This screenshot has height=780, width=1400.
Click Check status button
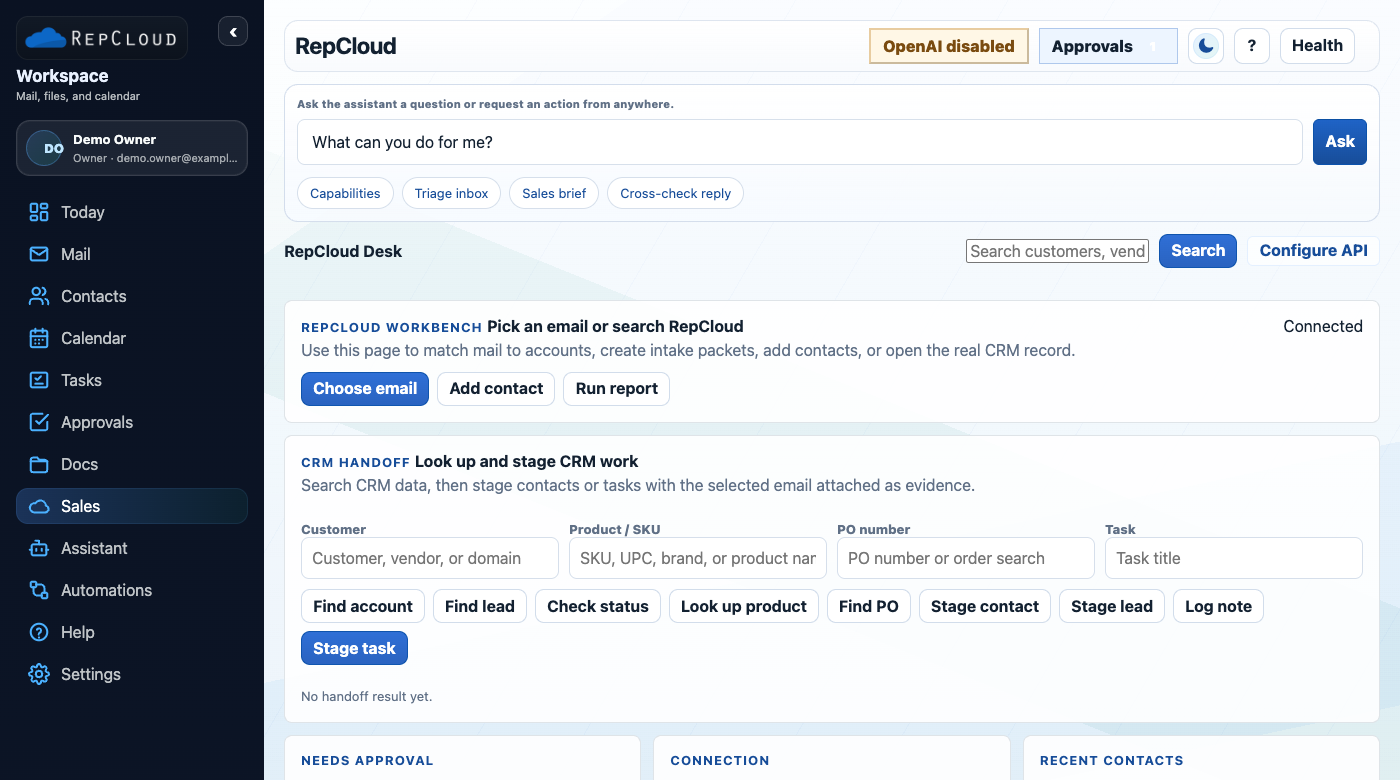click(598, 606)
